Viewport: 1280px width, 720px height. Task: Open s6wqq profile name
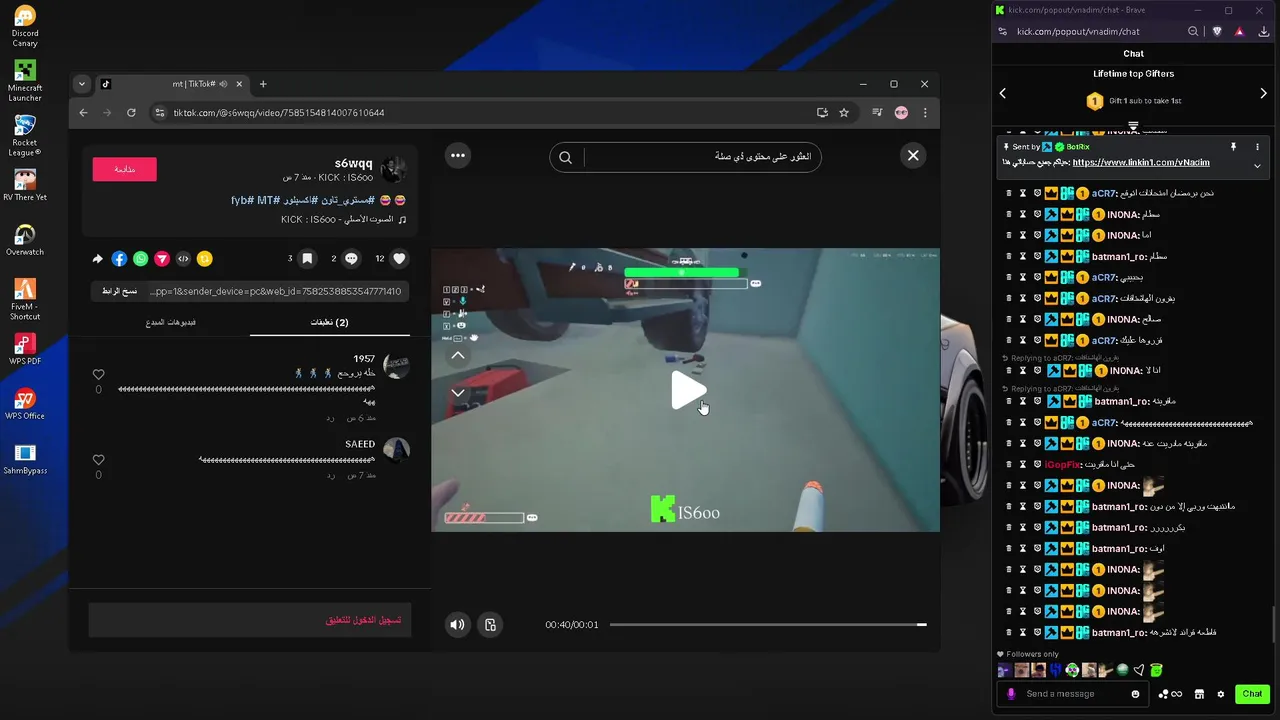(x=353, y=163)
